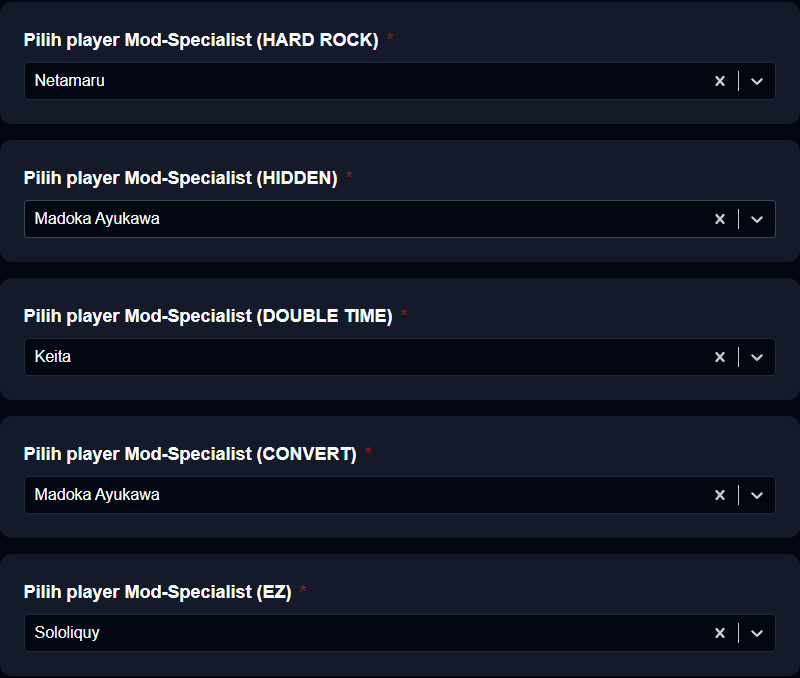Click the Keita selection field
The height and width of the screenshot is (678, 800).
(x=399, y=357)
